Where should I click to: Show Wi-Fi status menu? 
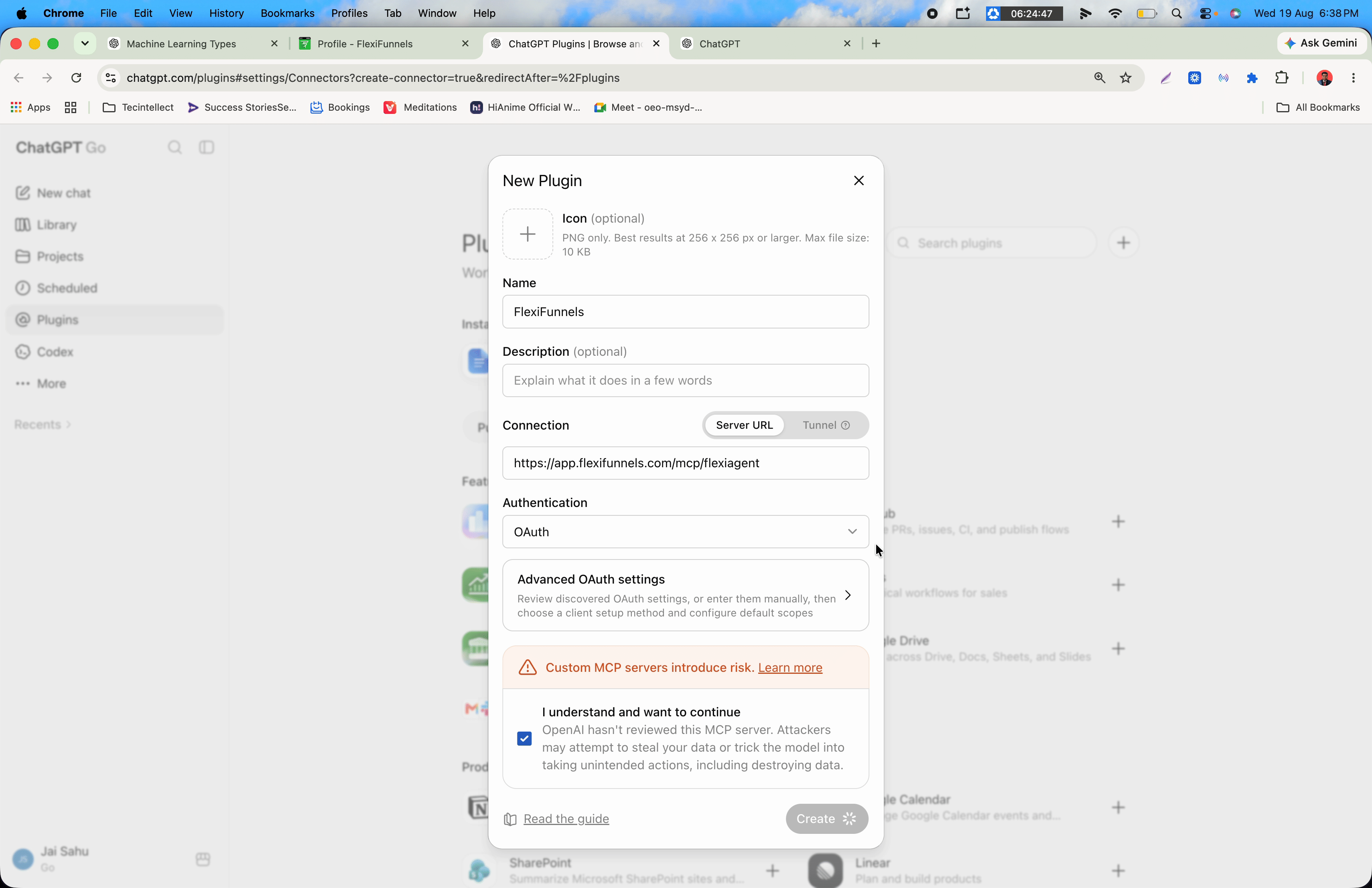point(1115,13)
